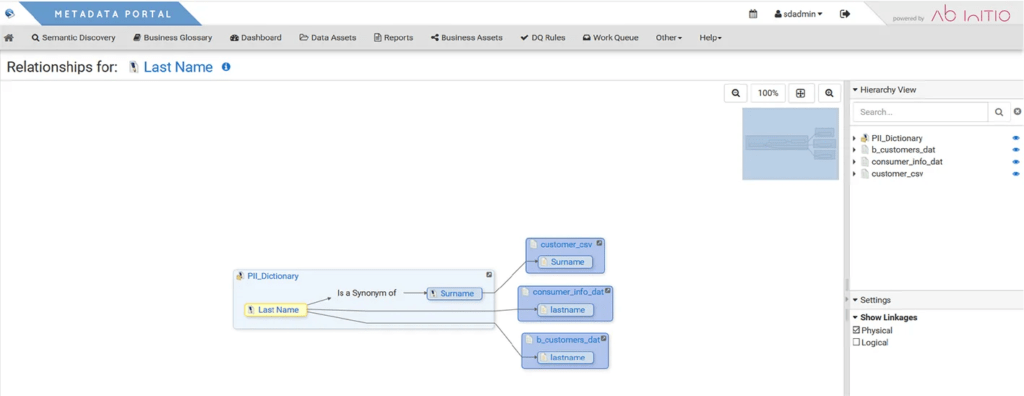The image size is (1024, 396).
Task: Click the minimap overview thumbnail
Action: click(x=790, y=144)
